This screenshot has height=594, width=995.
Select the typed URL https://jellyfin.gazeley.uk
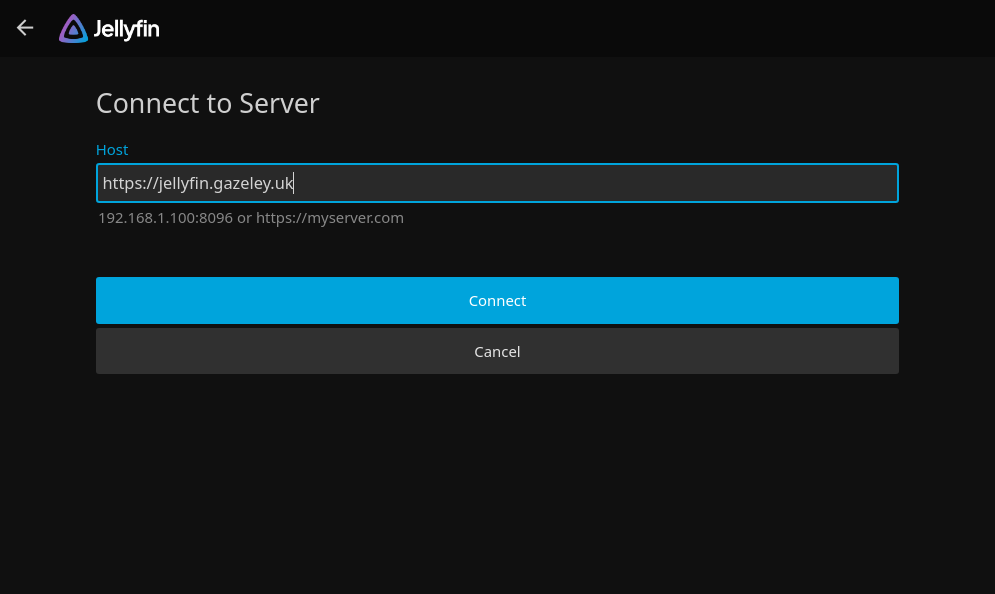click(x=197, y=183)
